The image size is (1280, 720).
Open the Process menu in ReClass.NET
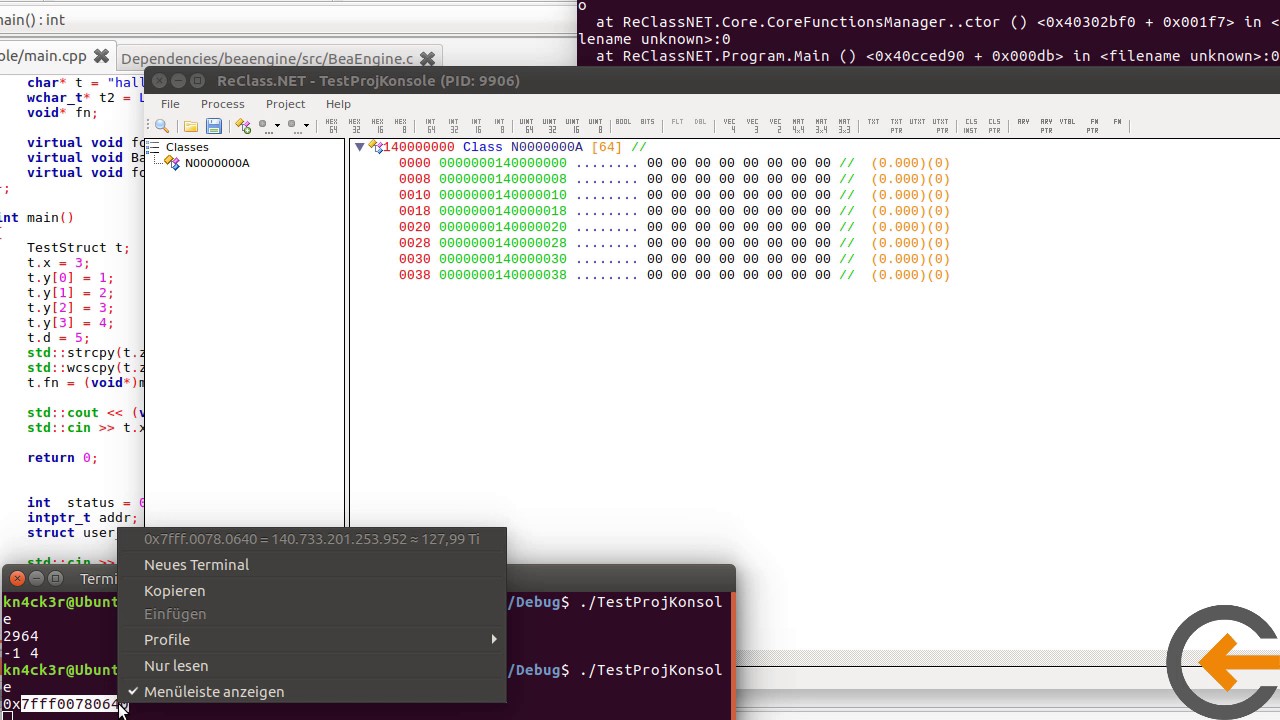[x=222, y=104]
